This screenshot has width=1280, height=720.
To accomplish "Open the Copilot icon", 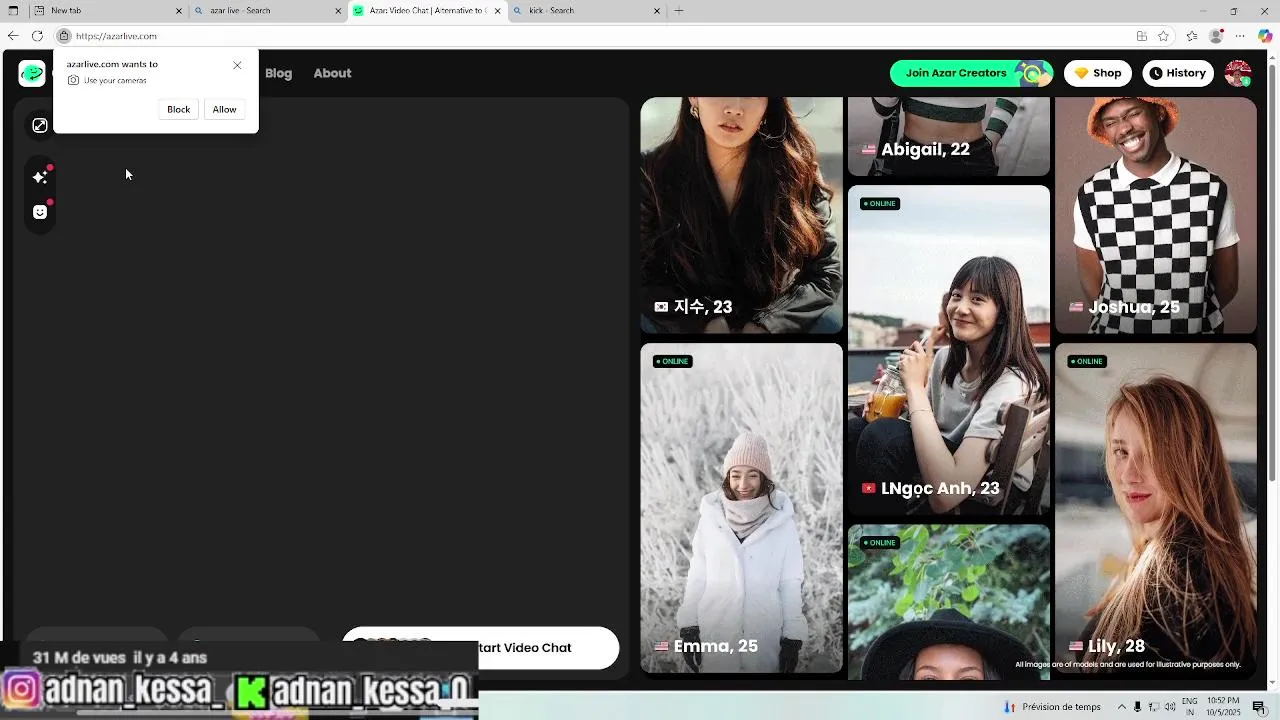I will tap(1265, 36).
